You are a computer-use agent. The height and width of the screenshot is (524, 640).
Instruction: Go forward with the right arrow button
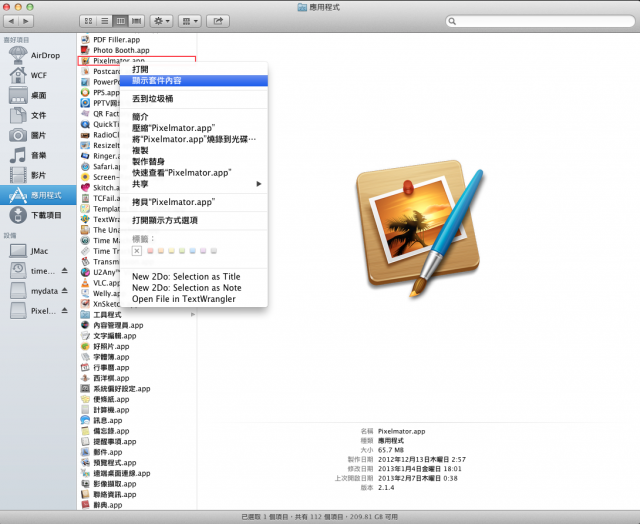point(26,21)
